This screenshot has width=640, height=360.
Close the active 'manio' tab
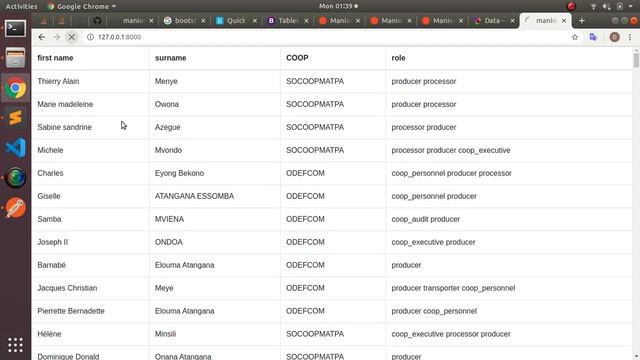(x=564, y=20)
